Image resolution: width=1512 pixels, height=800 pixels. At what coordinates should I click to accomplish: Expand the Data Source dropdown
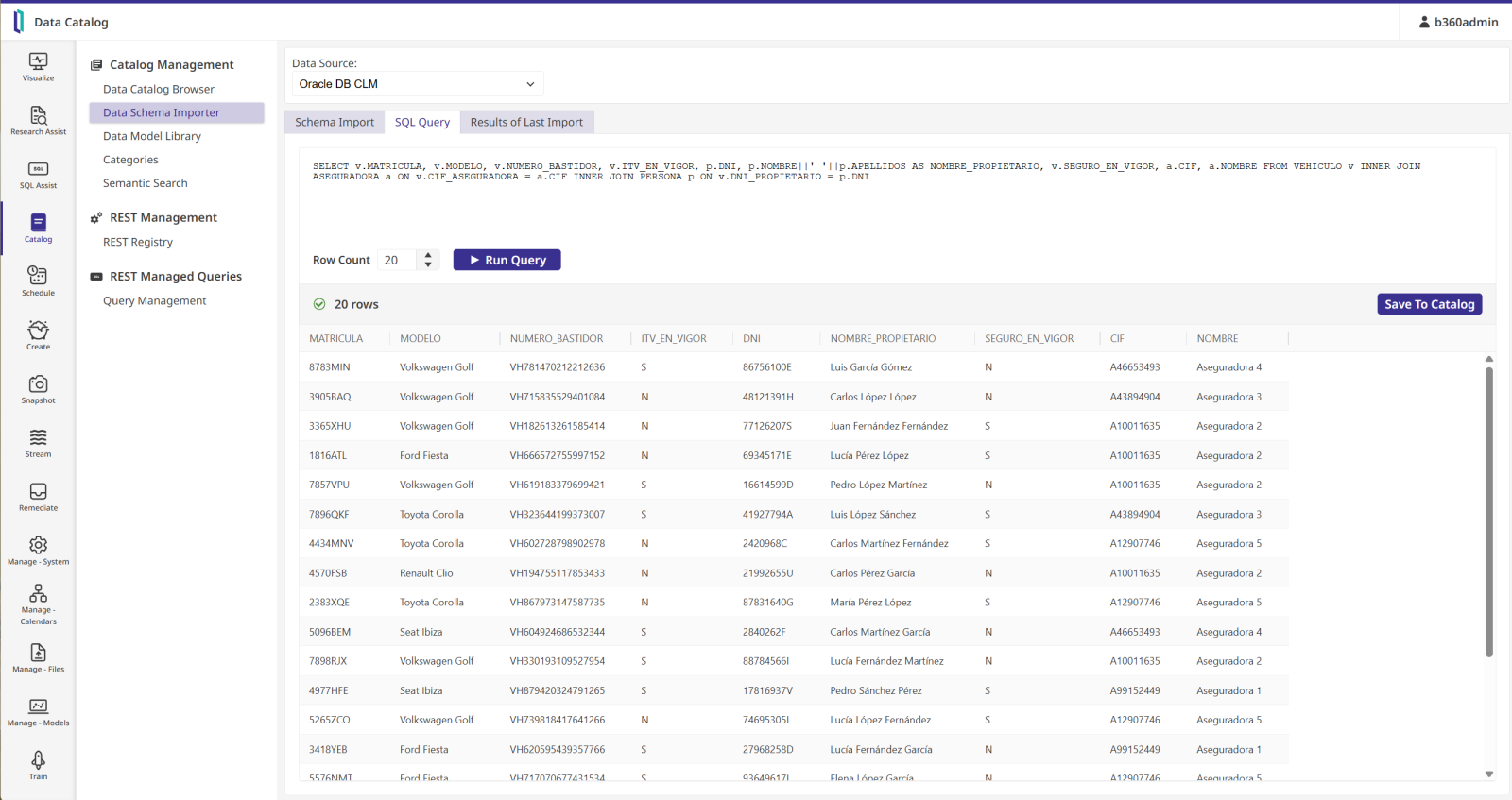[x=417, y=84]
